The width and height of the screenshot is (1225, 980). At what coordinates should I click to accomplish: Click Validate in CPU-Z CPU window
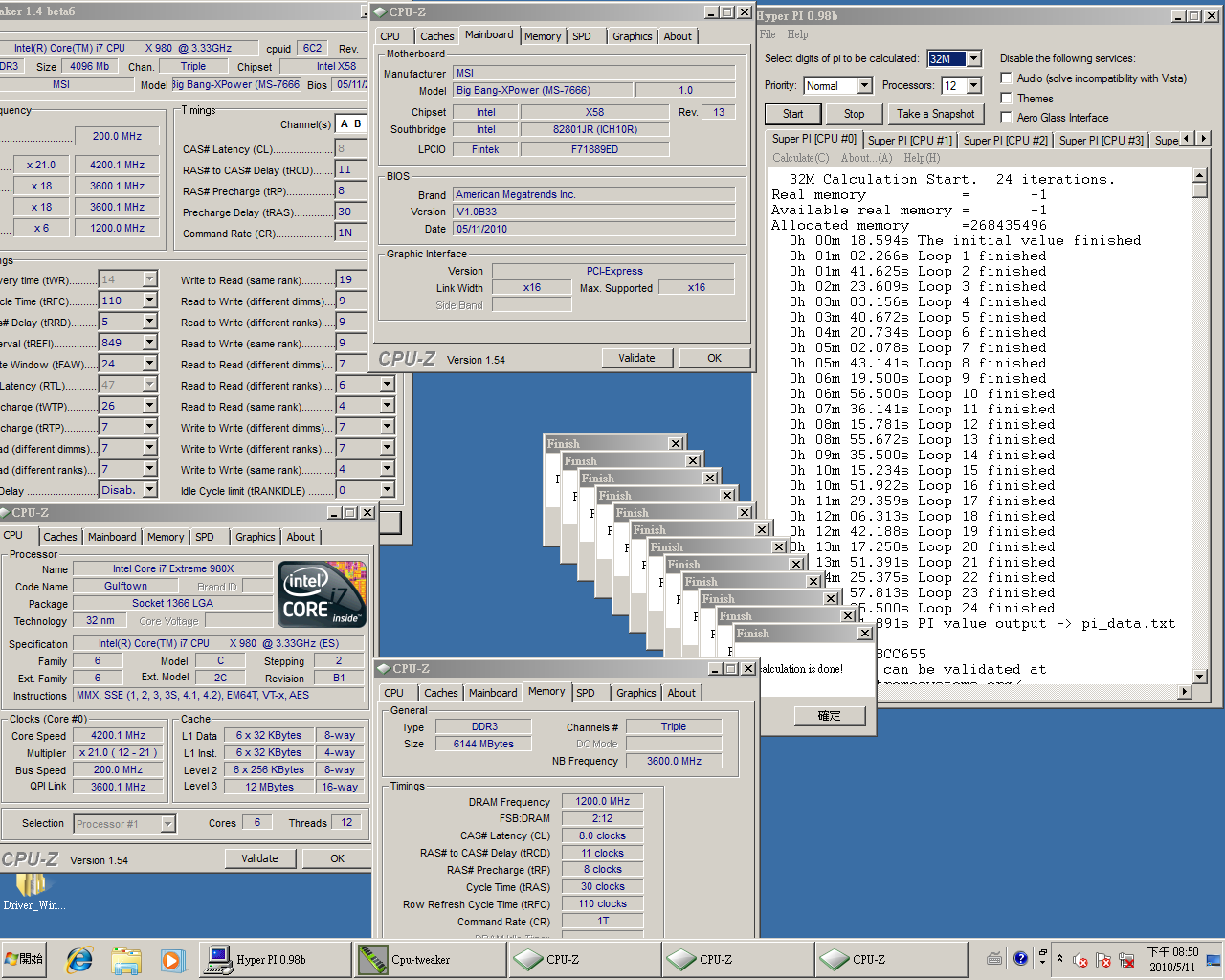pyautogui.click(x=259, y=858)
